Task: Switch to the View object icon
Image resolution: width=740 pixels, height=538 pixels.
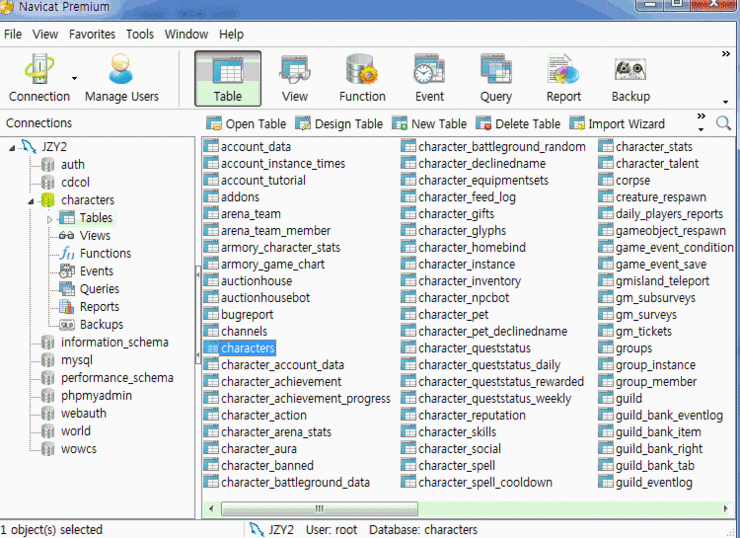Action: (295, 78)
